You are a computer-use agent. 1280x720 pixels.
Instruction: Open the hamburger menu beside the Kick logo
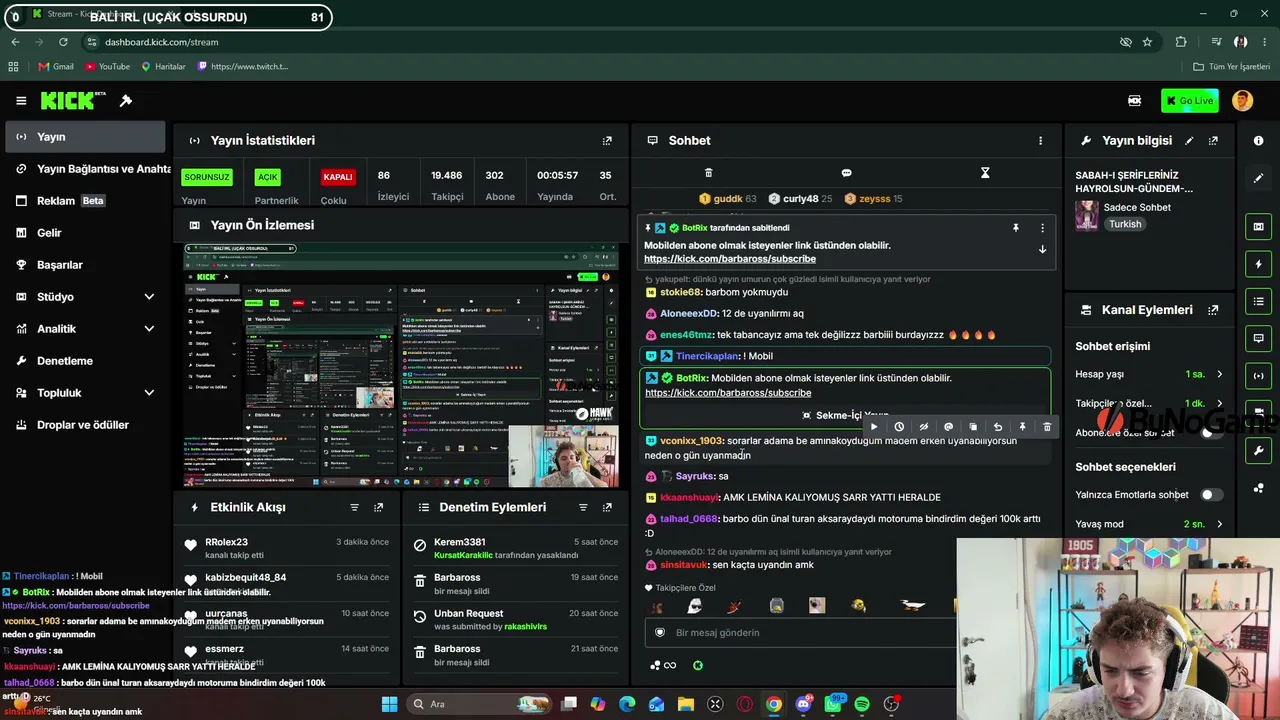click(x=21, y=101)
